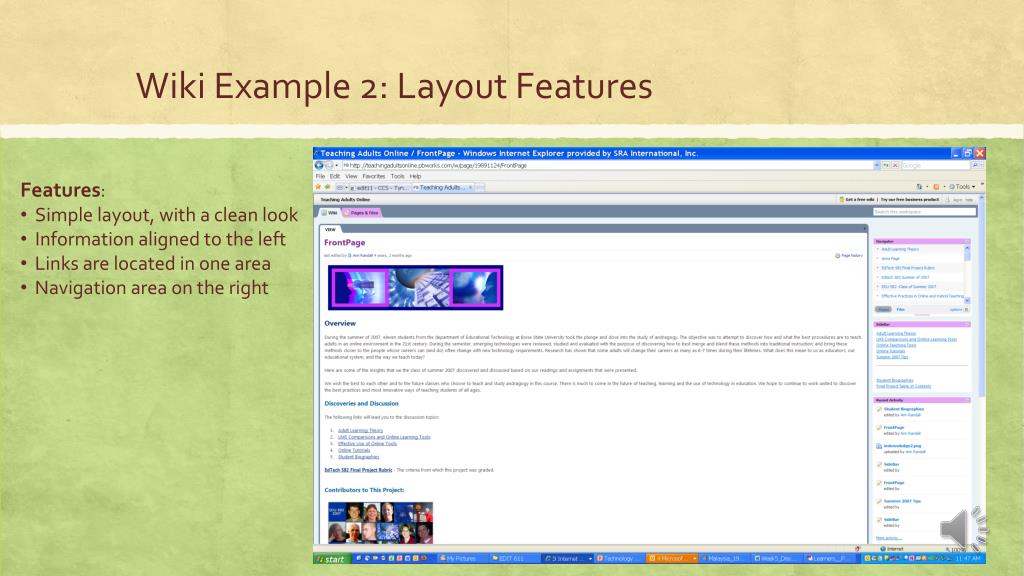
Task: Click the contributors photo collage
Action: [380, 522]
